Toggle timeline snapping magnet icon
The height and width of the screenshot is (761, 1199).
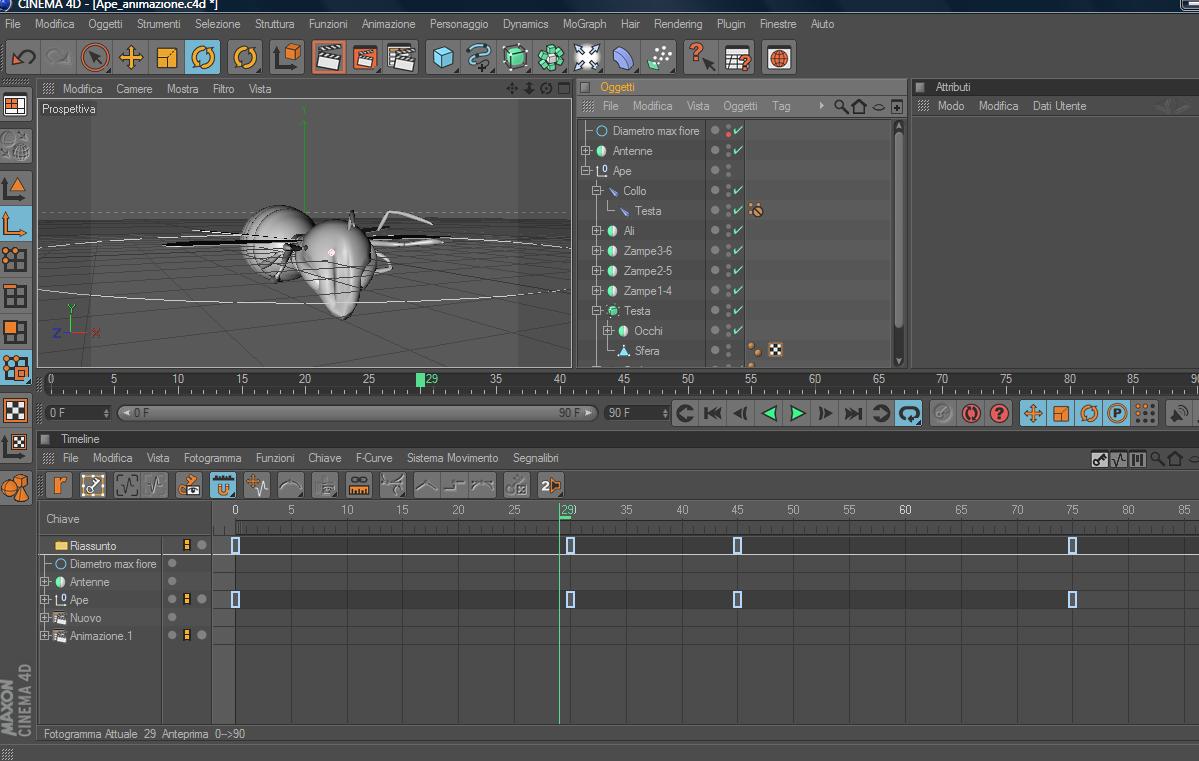[223, 486]
